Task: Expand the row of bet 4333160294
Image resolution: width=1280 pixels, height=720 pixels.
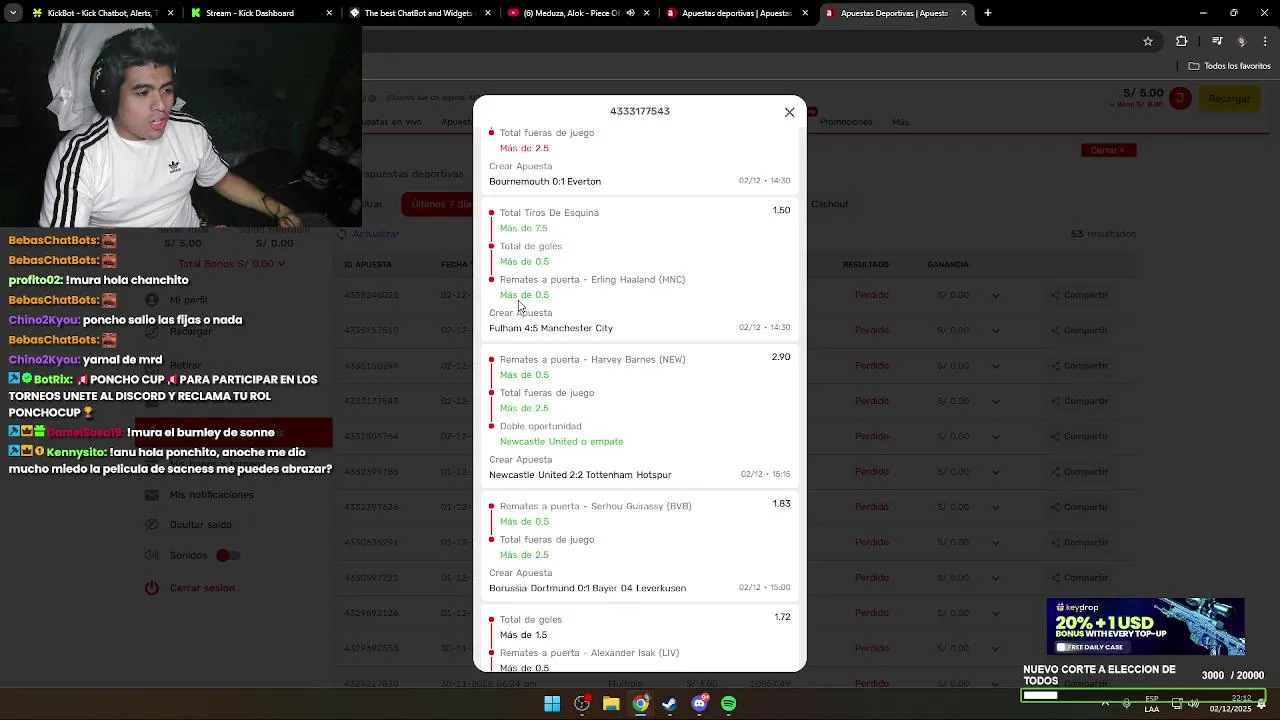Action: pos(995,366)
